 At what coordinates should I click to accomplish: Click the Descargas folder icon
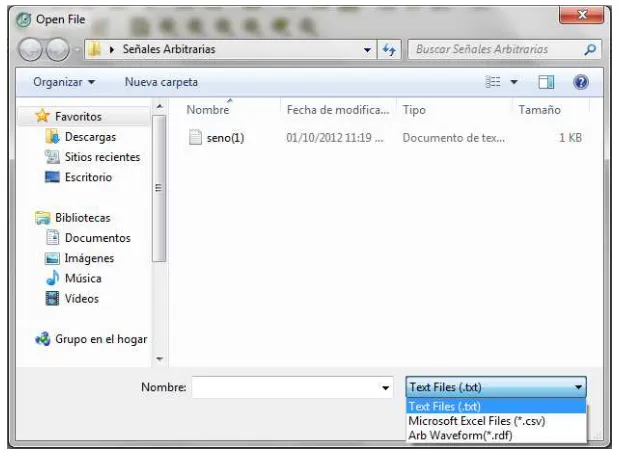(x=52, y=136)
